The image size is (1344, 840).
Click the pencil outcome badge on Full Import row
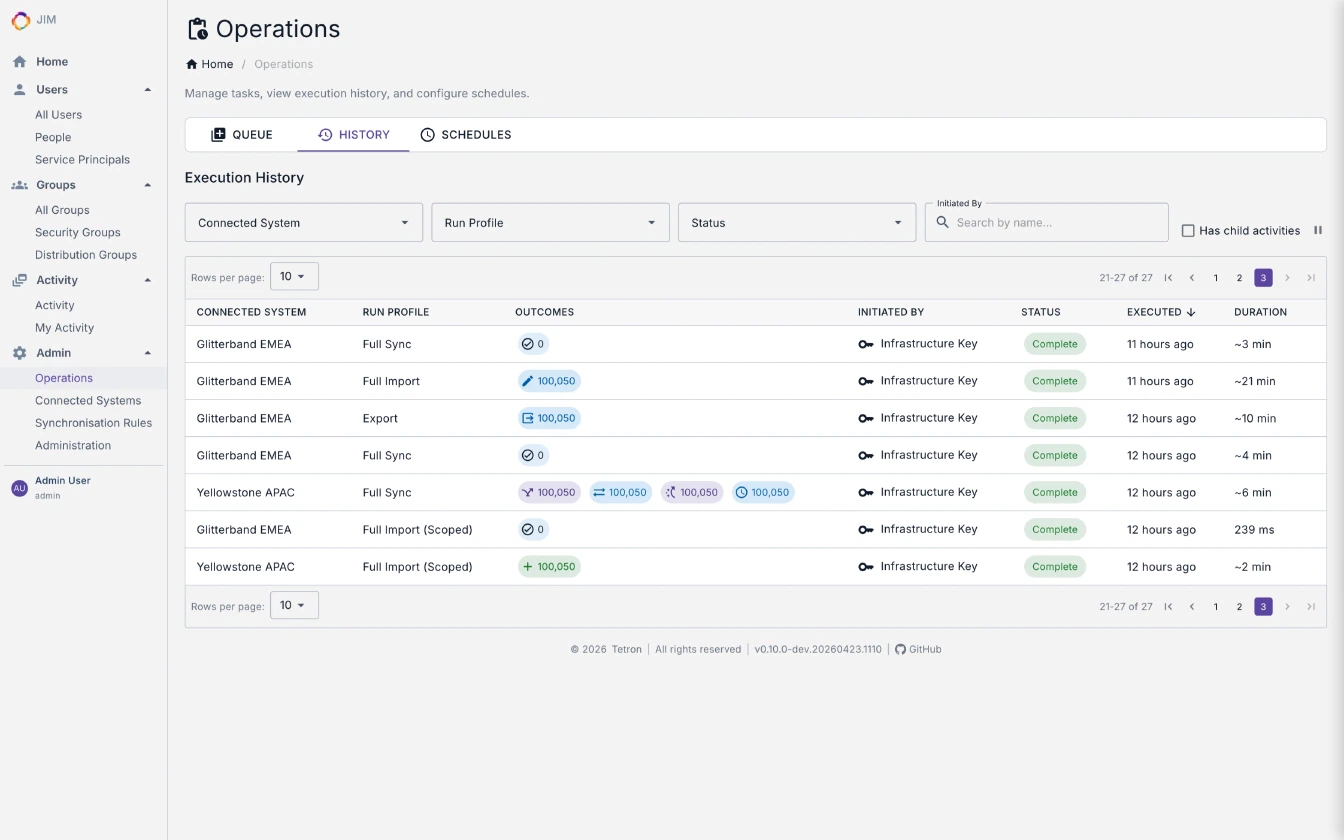pyautogui.click(x=549, y=380)
